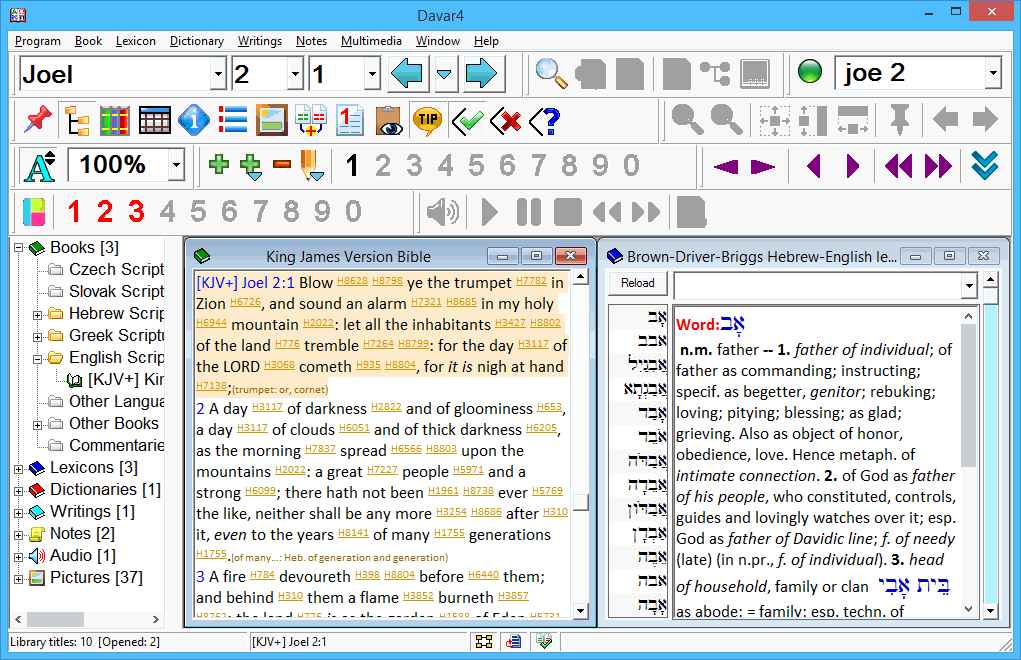1021x660 pixels.
Task: Click Strong's number H3068 link
Action: click(x=279, y=365)
